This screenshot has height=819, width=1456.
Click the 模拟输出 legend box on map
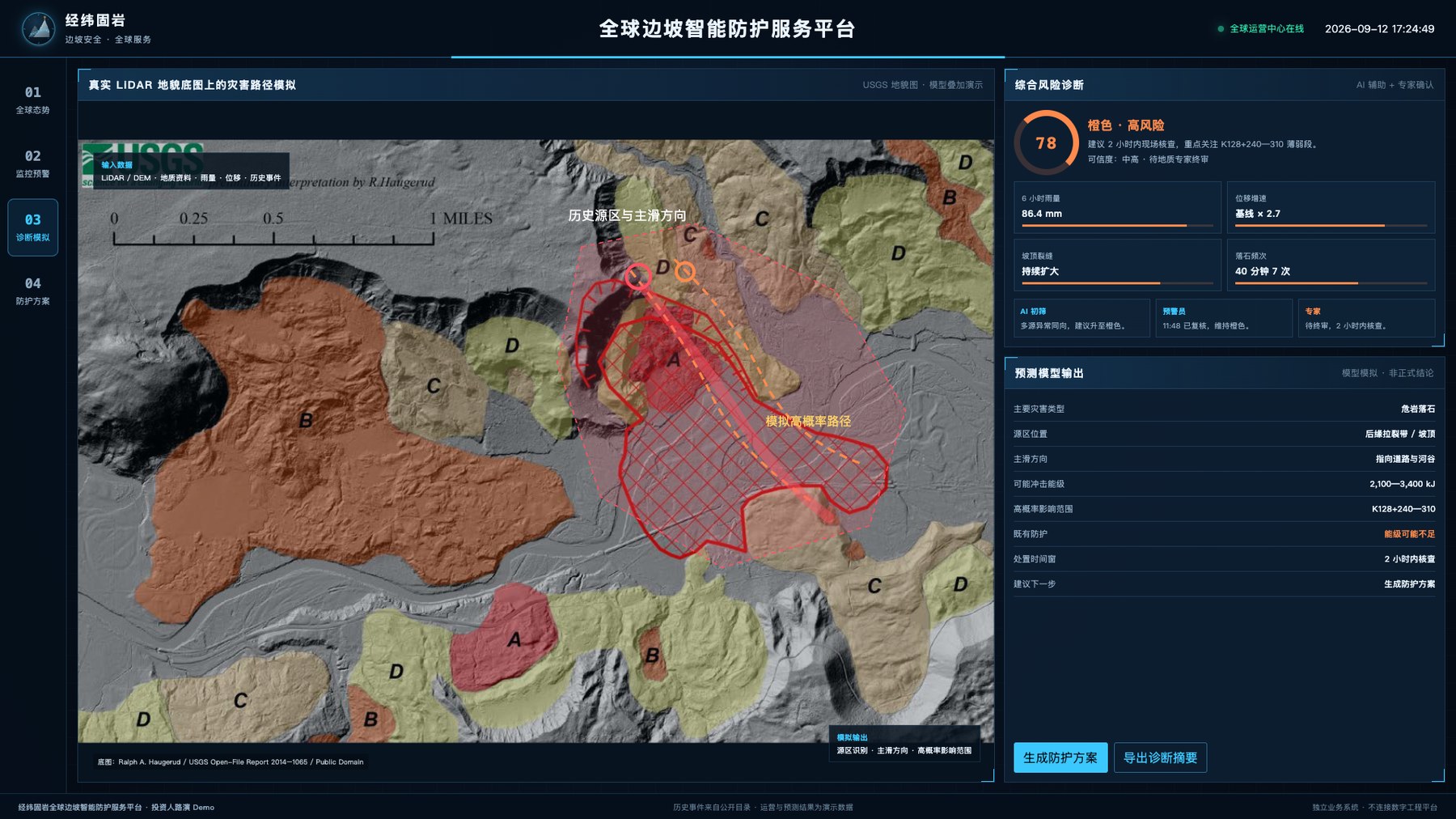[904, 745]
